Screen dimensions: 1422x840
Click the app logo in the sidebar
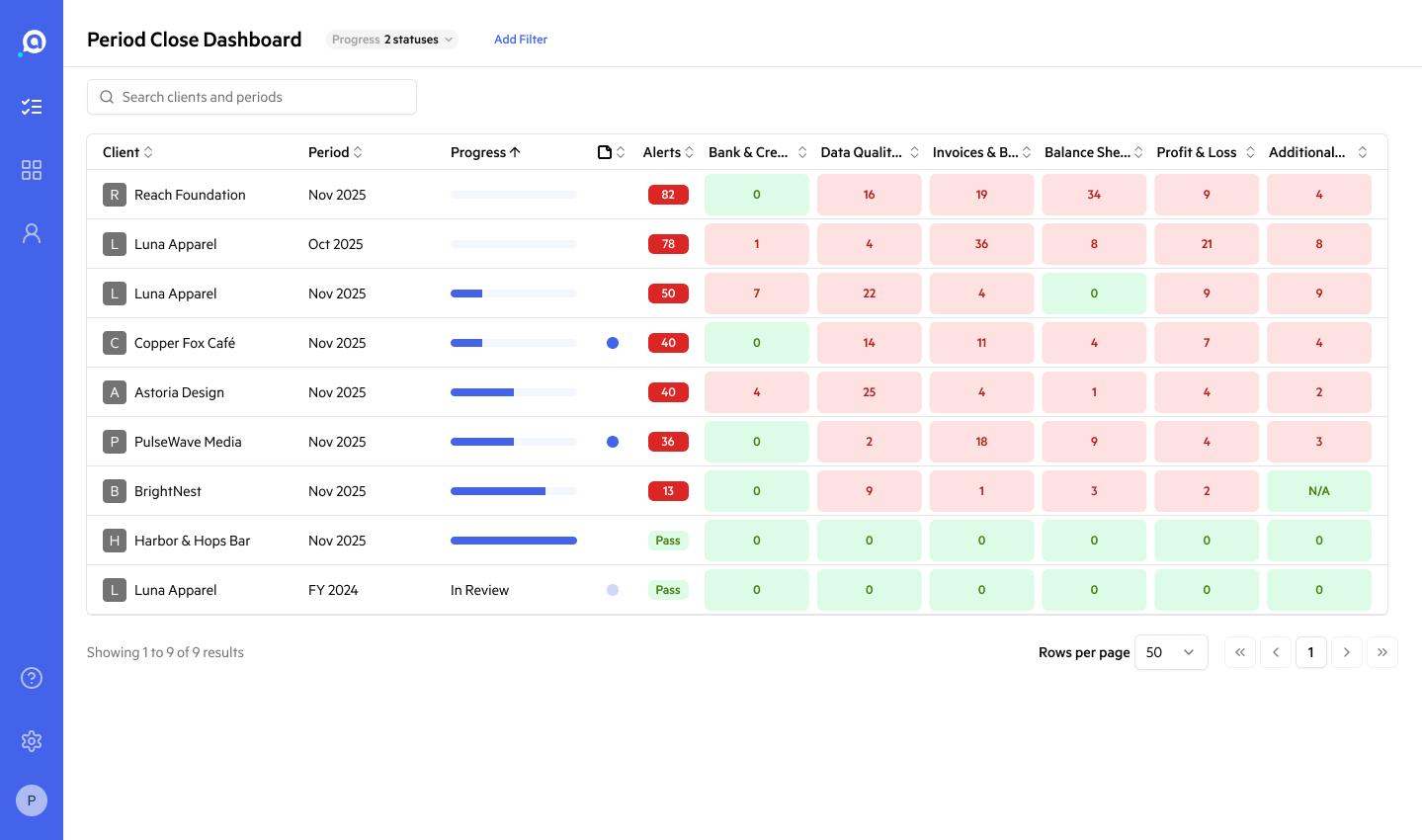point(33,42)
